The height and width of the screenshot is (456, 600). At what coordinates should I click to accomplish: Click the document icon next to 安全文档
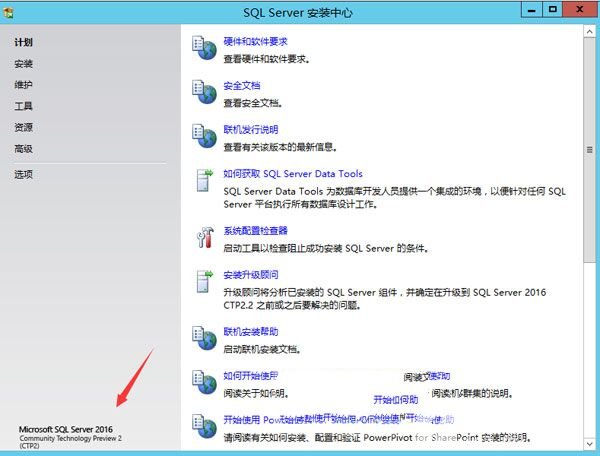tap(203, 93)
